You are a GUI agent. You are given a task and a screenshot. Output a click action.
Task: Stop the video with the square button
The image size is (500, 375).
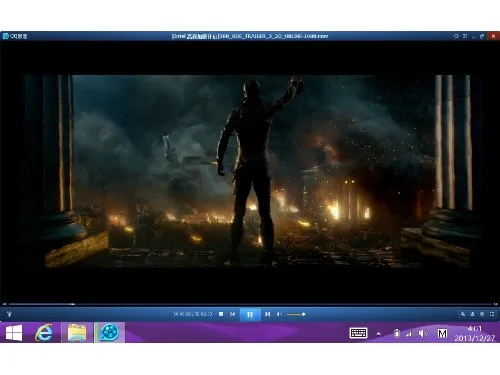coord(221,314)
